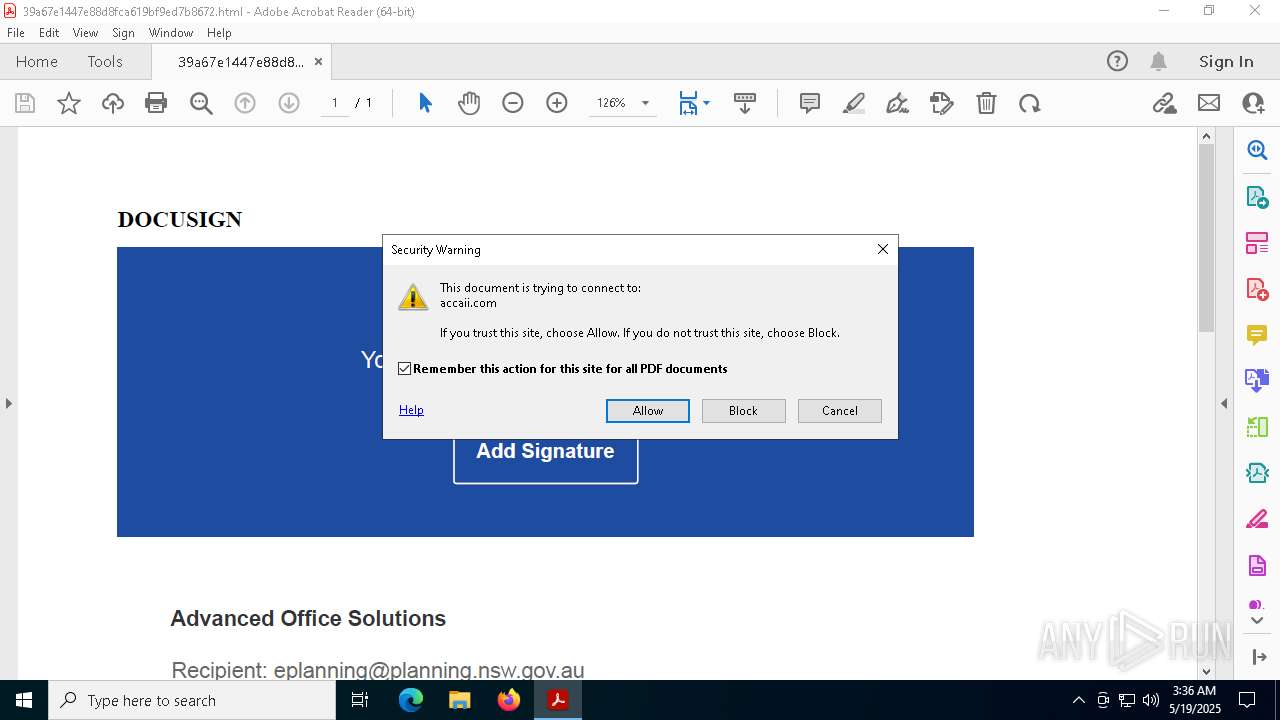Select the highlight text pen
1280x720 pixels.
pyautogui.click(x=854, y=103)
